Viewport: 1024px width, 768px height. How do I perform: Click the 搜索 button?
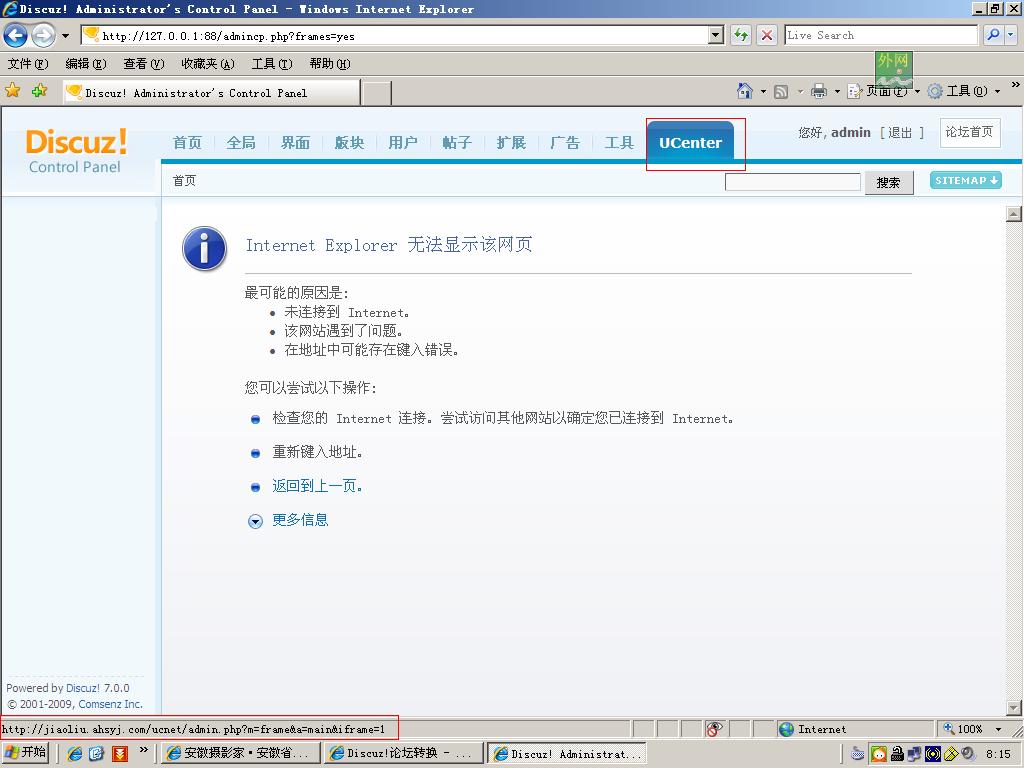pyautogui.click(x=888, y=182)
